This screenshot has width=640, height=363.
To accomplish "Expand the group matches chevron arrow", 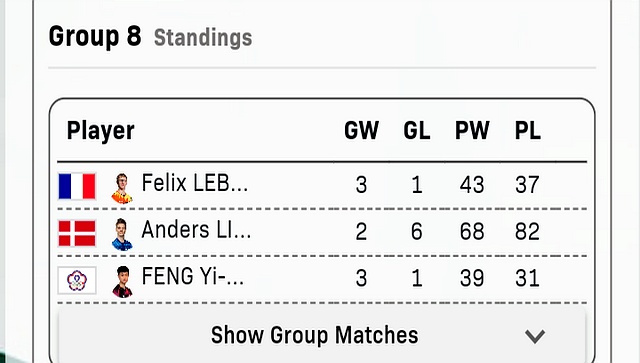I will tap(535, 336).
